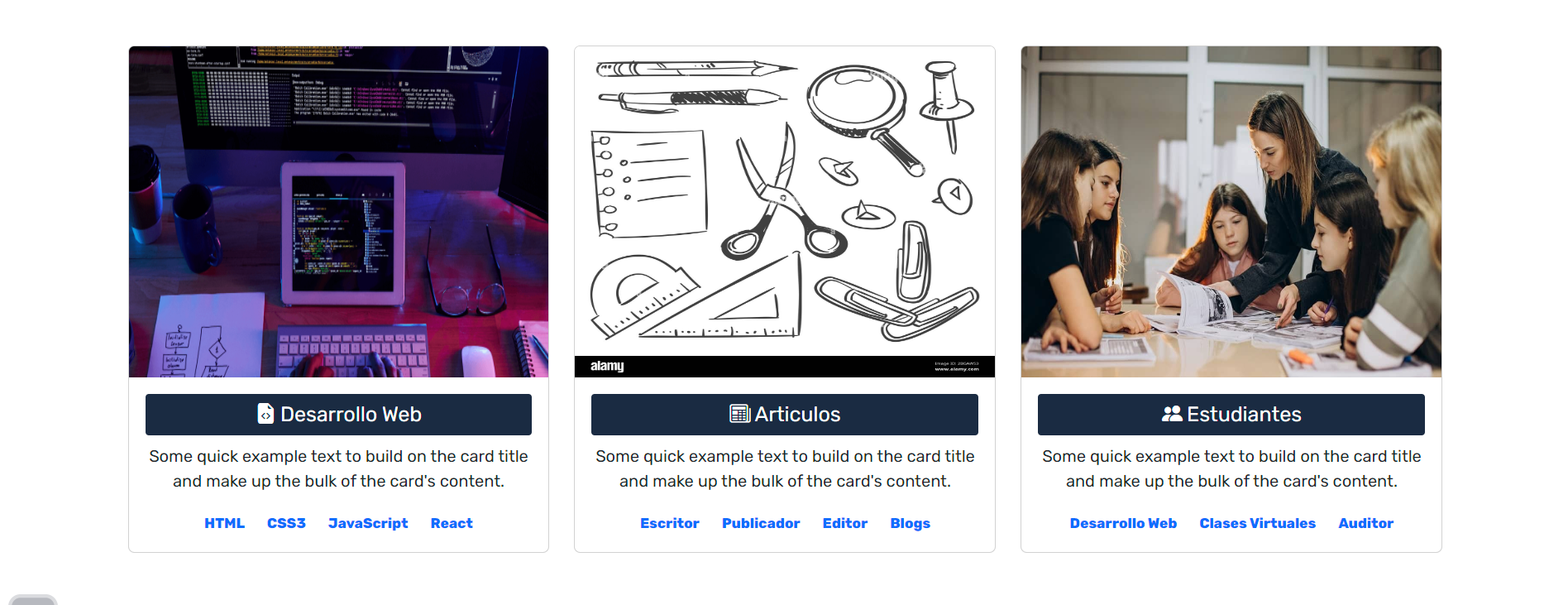
Task: Open the JavaScript link
Action: (x=368, y=523)
